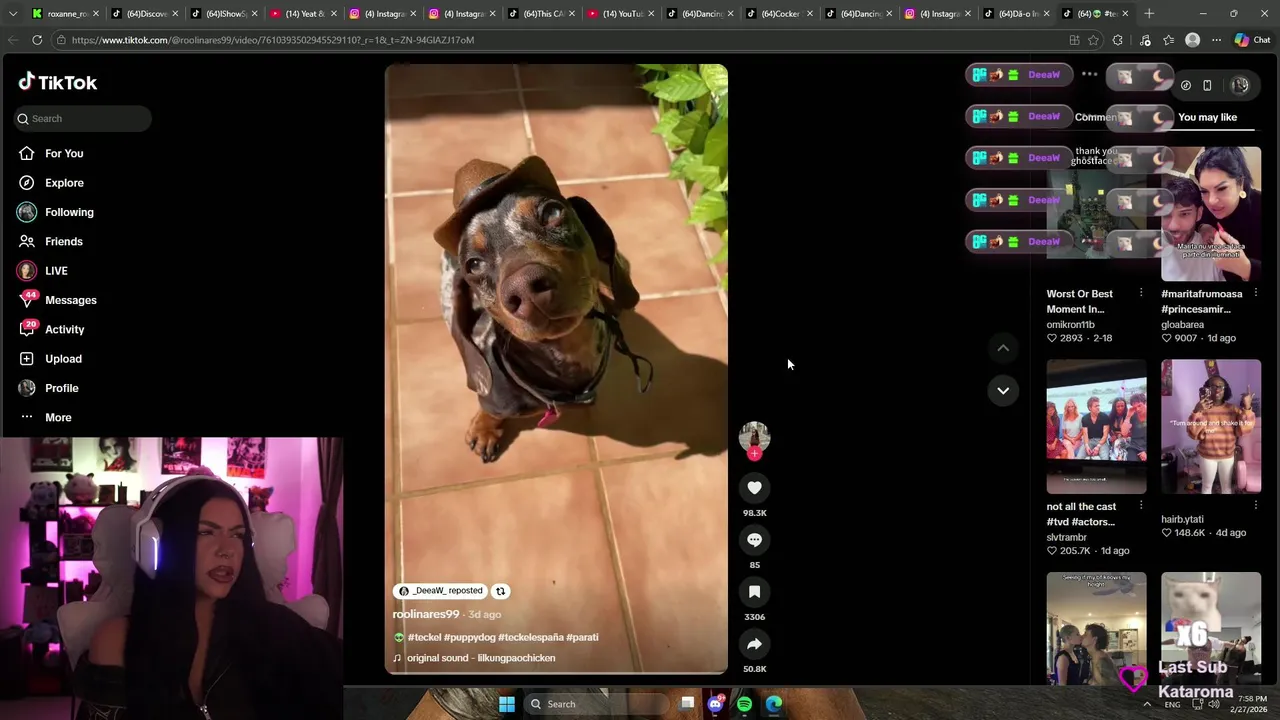Open options menu for Worst Or Best Moment
Viewport: 1280px width, 720px height.
coord(1141,293)
